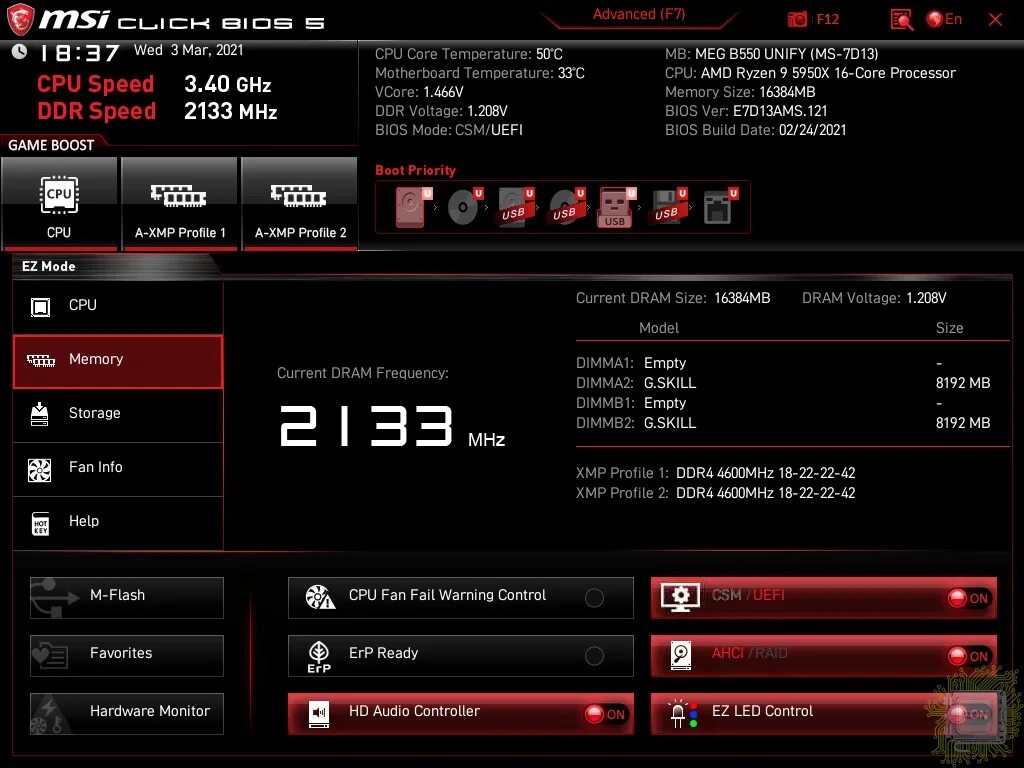Click the fan warning icon on CPU Fan Fail
The width and height of the screenshot is (1024, 768).
[x=320, y=597]
